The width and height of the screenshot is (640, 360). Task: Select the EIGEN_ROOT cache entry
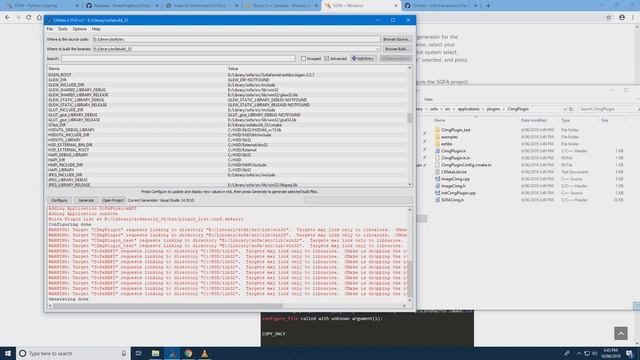[60, 75]
